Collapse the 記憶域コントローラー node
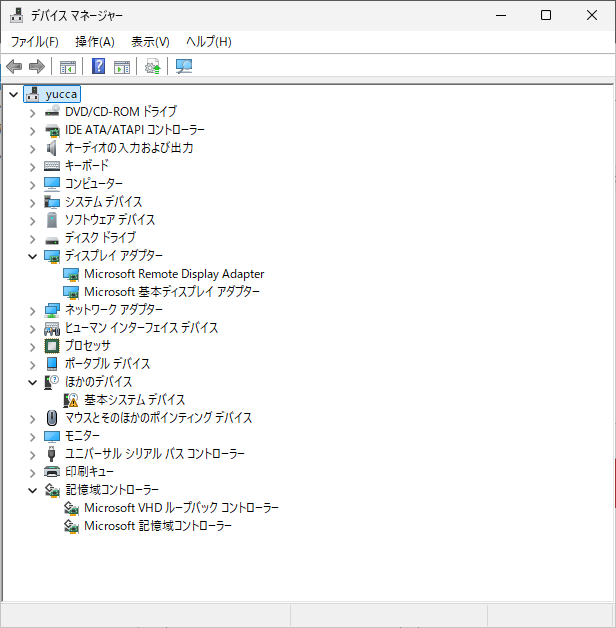This screenshot has width=616, height=628. 32,490
